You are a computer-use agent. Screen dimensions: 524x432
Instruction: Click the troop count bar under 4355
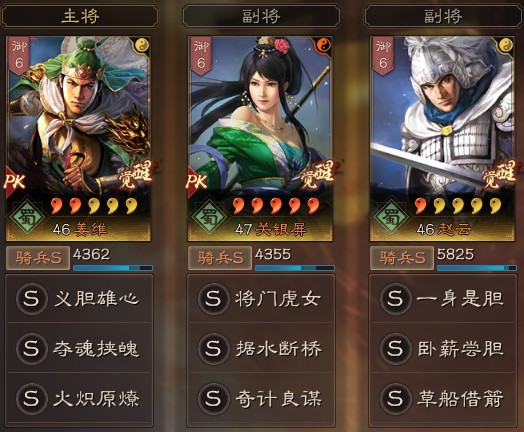coord(295,268)
